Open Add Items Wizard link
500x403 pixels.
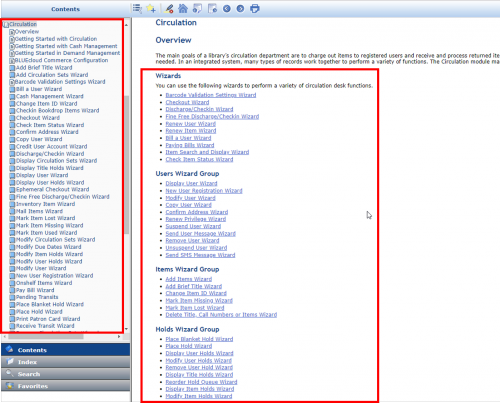189,279
